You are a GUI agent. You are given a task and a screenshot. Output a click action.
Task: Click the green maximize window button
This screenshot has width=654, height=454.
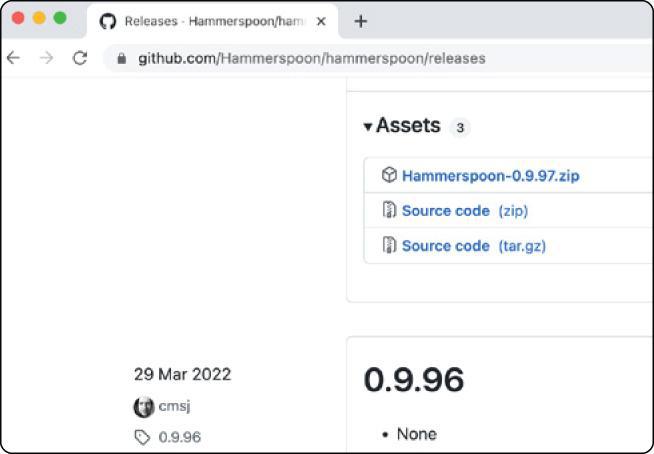tap(60, 18)
